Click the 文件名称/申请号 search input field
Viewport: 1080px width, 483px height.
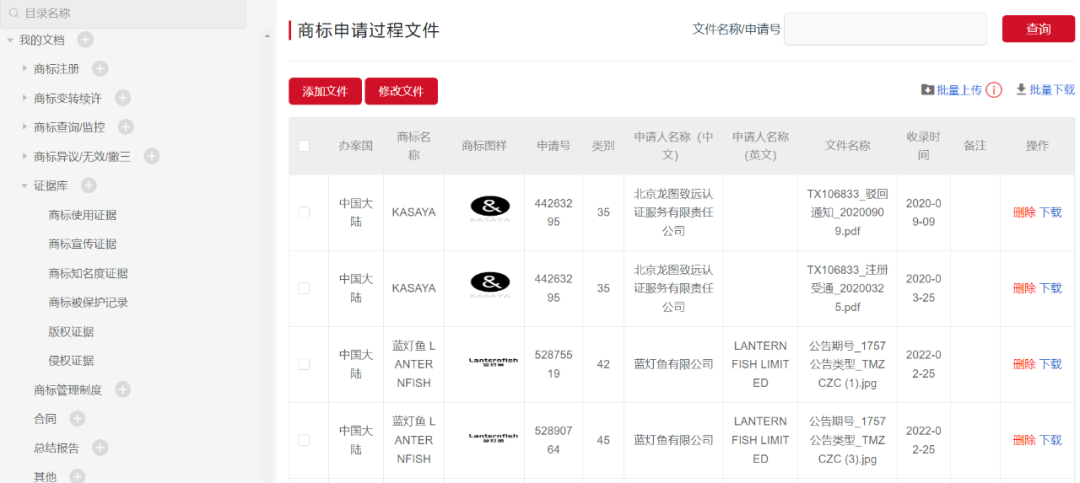pyautogui.click(x=885, y=29)
